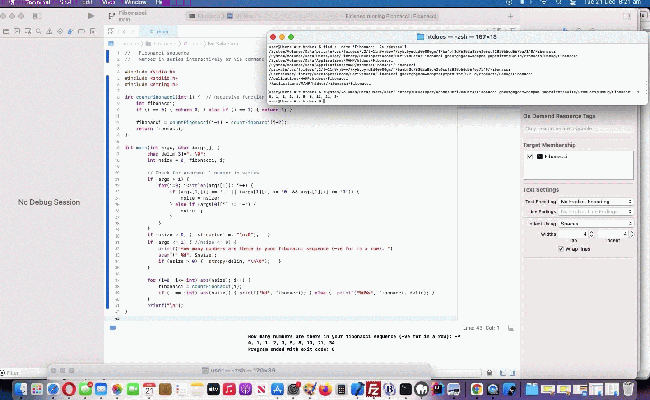
Task: Go forward with editor history arrow
Action: (133, 32)
